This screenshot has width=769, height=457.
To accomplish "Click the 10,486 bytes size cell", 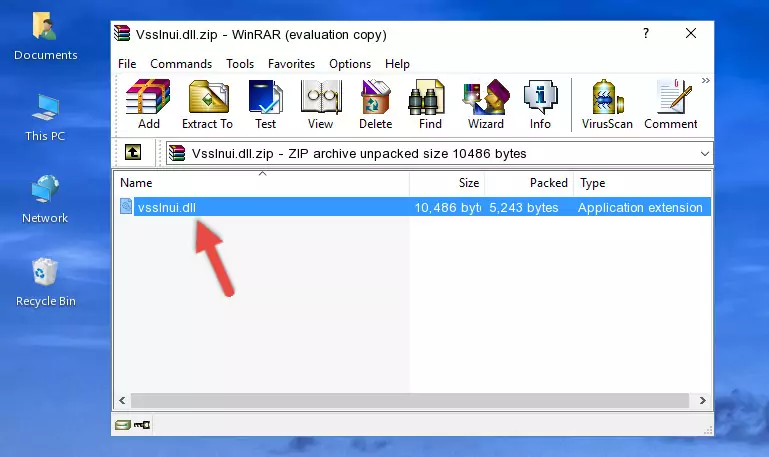I will (447, 208).
